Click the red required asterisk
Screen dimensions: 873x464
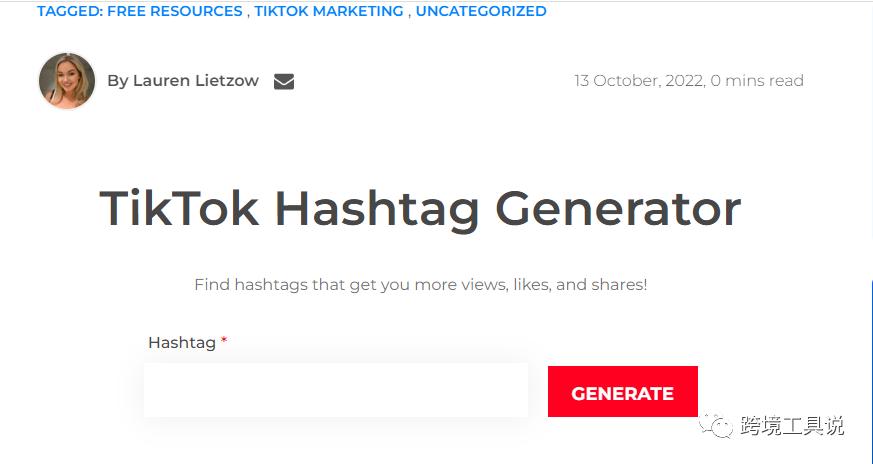224,340
